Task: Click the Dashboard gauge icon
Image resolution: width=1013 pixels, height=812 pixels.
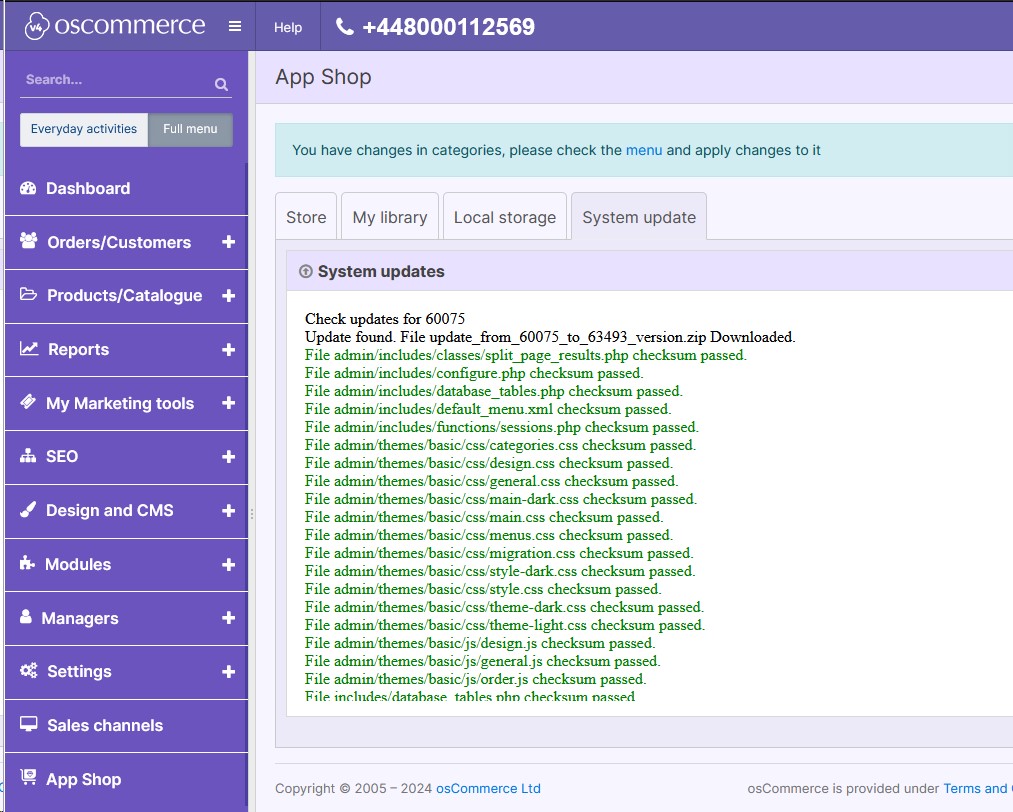Action: click(x=28, y=188)
